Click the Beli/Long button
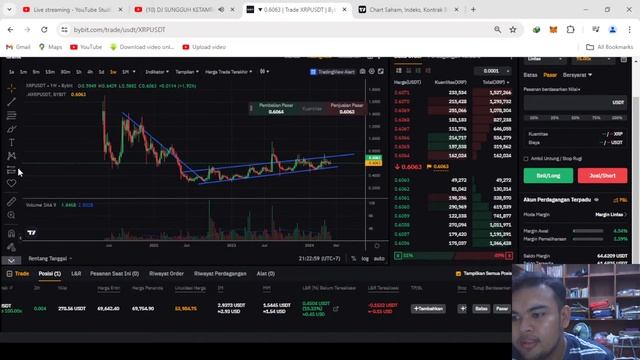The image size is (640, 360). pos(548,176)
